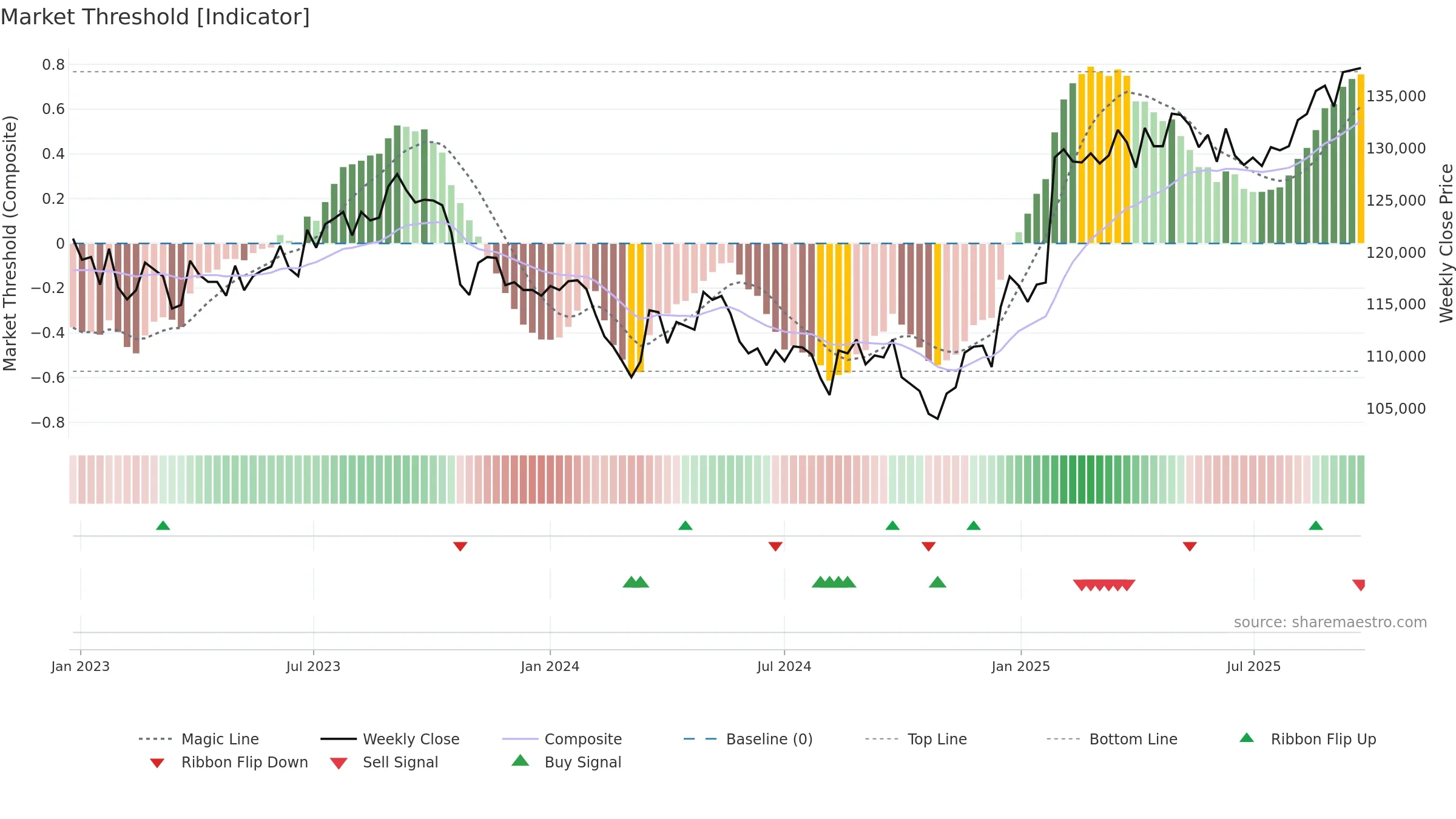Toggle Weekly Close in the legend
The image size is (1456, 819).
(x=390, y=739)
